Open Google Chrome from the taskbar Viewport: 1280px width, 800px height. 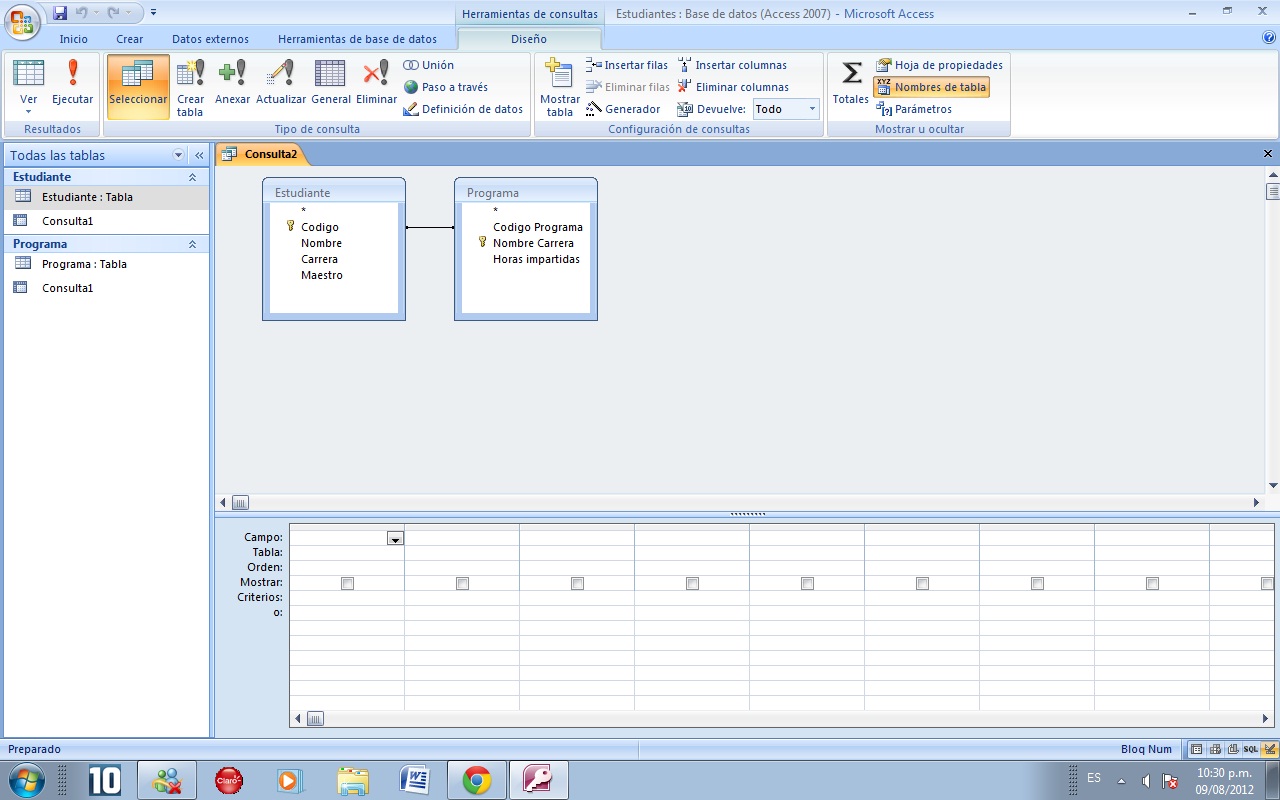click(475, 778)
